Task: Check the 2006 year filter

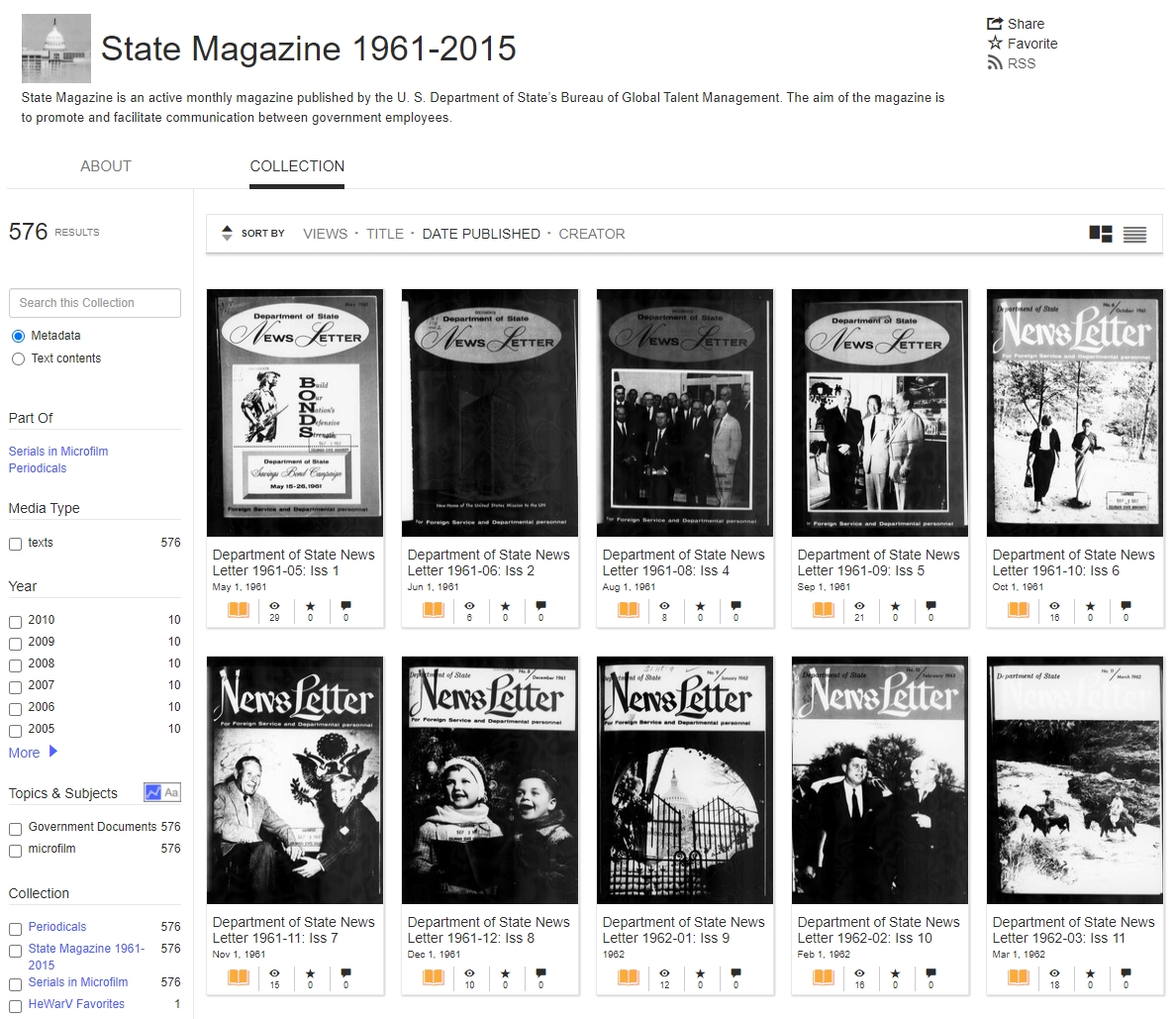Action: 15,708
